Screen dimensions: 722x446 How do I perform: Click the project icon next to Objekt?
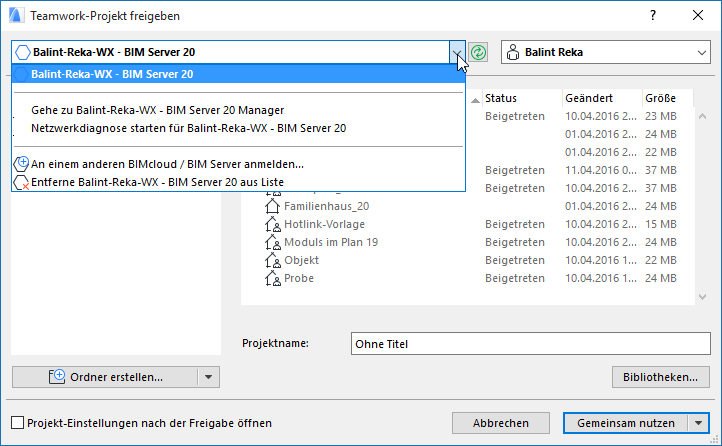point(273,260)
